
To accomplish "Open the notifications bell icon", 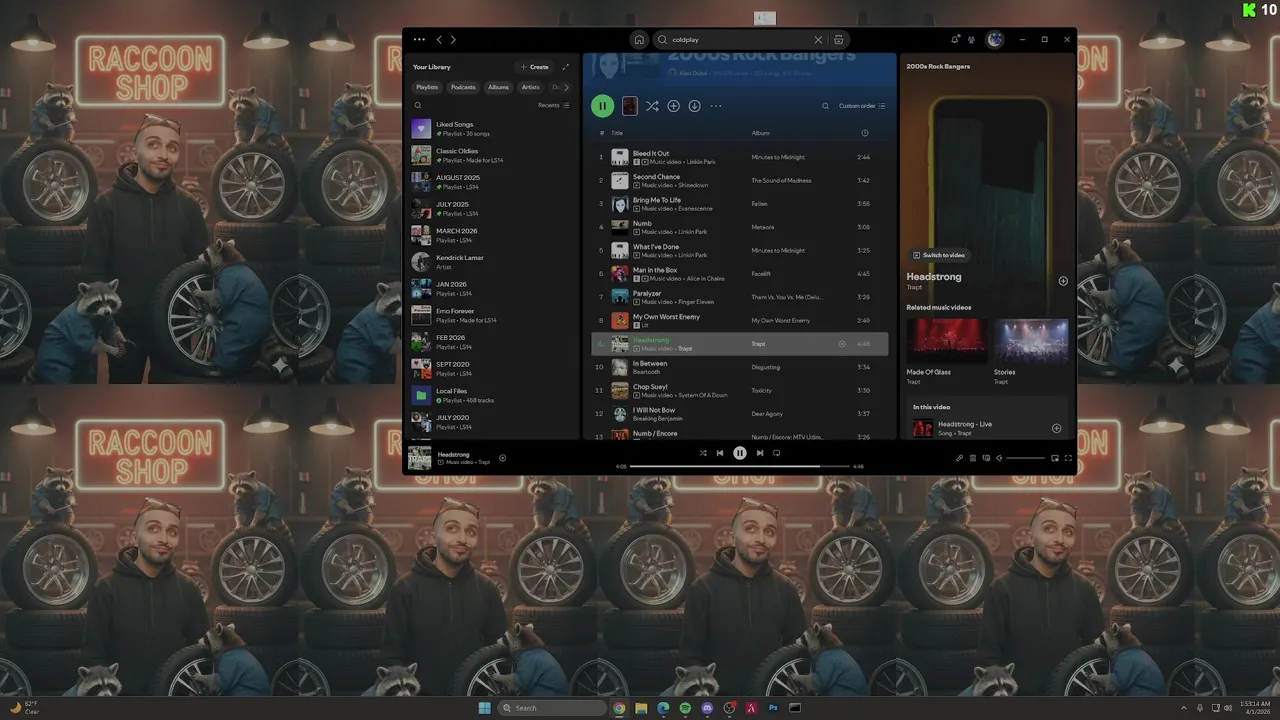I will click(x=956, y=40).
